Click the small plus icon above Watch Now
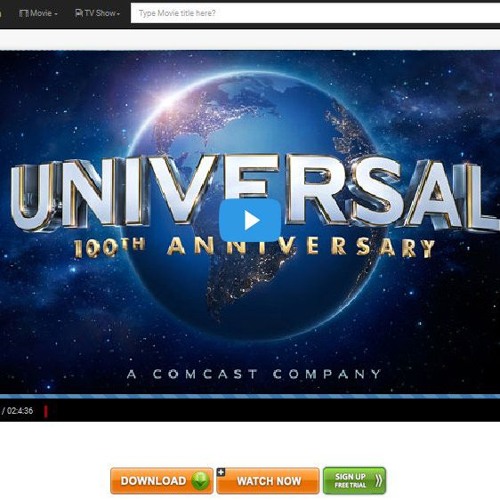Screen dimensions: 500x500 coord(221,472)
